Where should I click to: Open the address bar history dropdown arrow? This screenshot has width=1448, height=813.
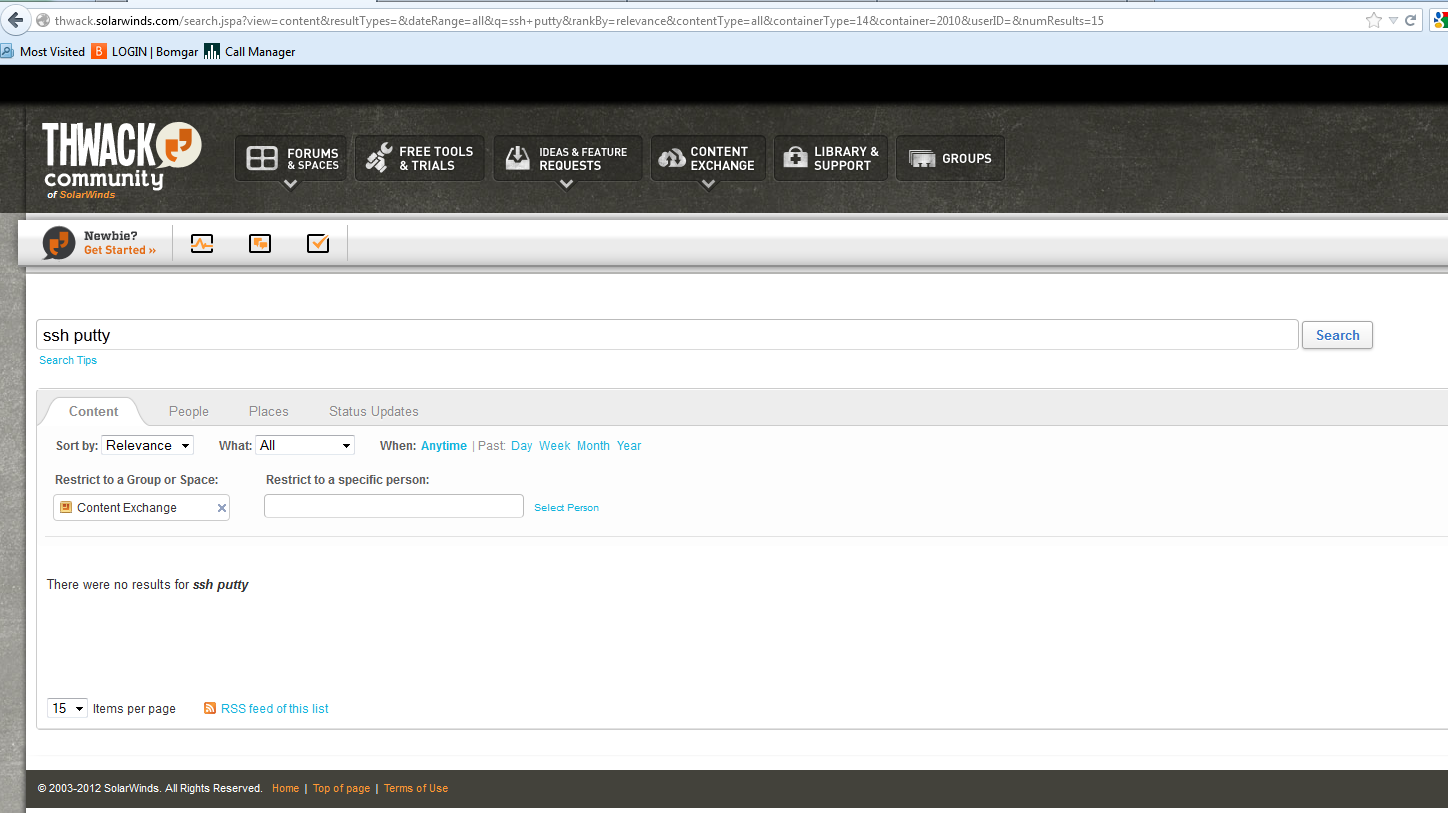coord(1393,20)
